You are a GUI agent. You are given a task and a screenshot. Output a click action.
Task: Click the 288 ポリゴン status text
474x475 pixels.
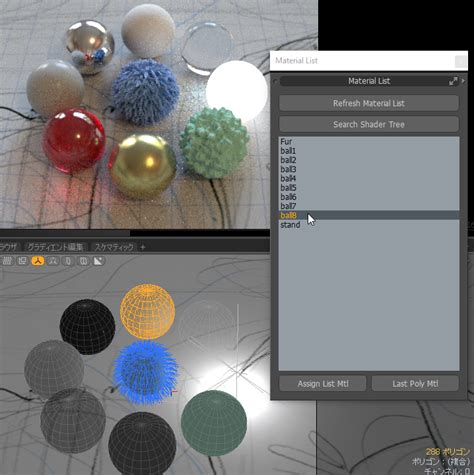click(448, 452)
